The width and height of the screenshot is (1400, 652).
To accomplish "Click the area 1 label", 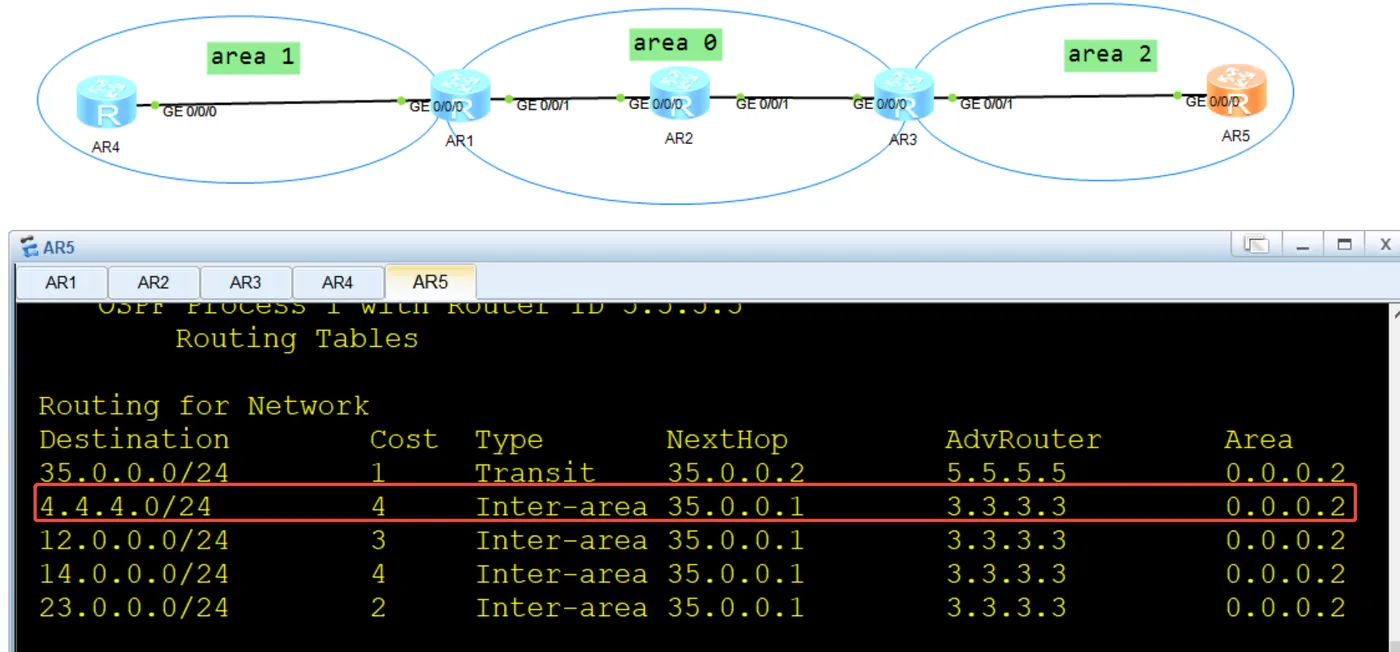I will click(x=254, y=57).
